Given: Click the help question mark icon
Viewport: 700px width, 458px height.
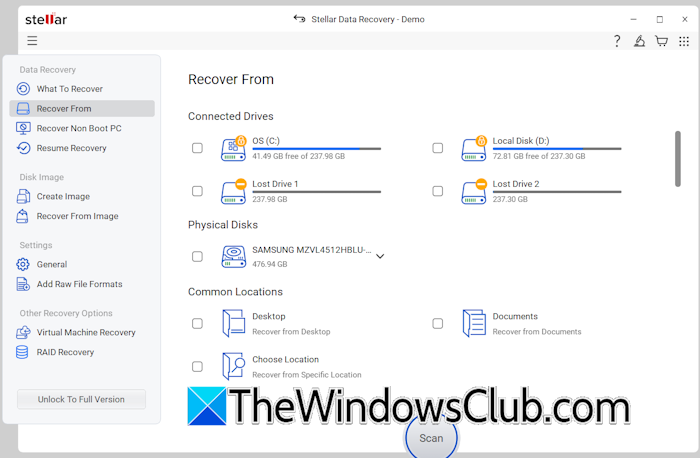Looking at the screenshot, I should (x=617, y=41).
